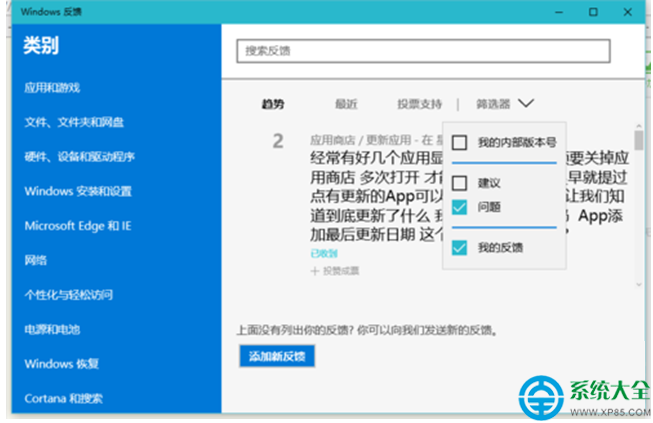This screenshot has width=653, height=423.
Task: Click the scroll up arrow of feedback list
Action: click(639, 126)
